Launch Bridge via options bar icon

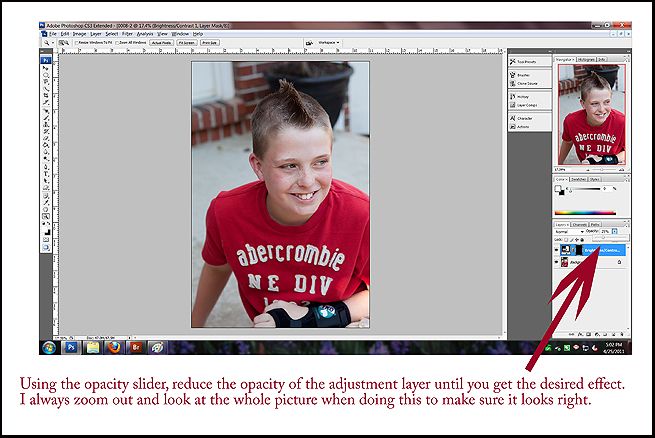point(309,43)
